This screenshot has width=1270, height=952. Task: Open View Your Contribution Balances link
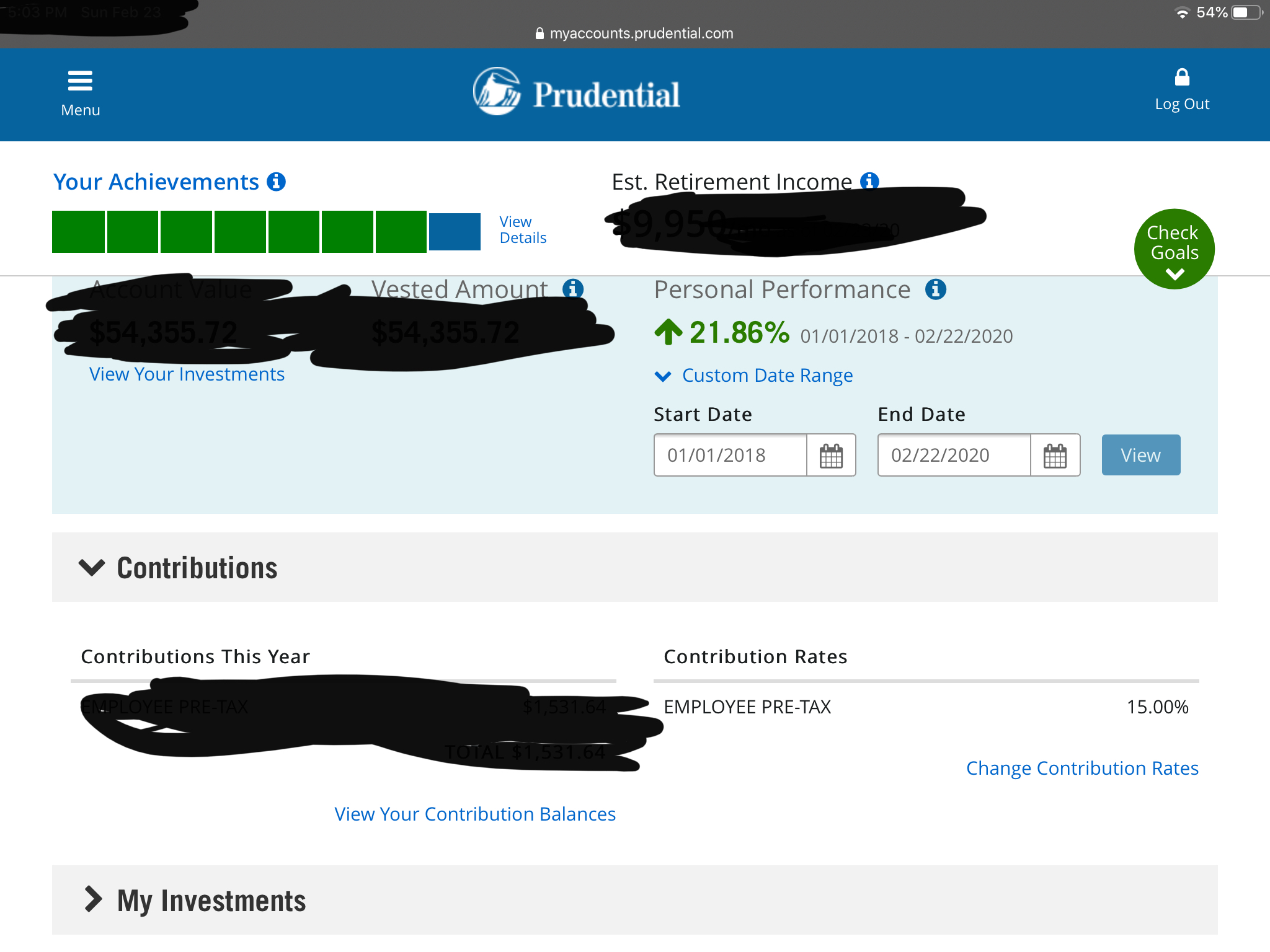click(475, 814)
